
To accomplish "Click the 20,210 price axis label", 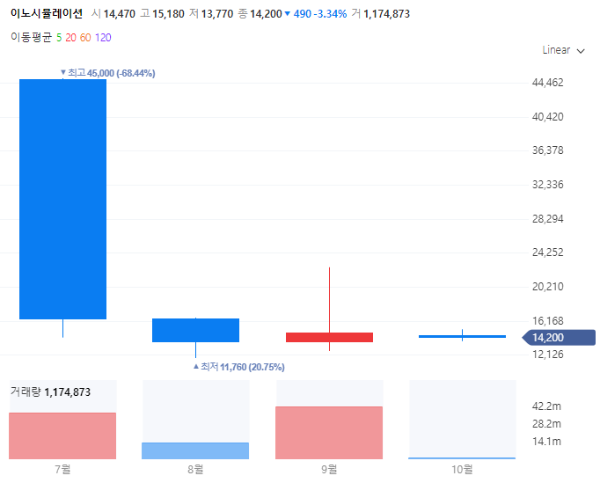I will (x=548, y=287).
